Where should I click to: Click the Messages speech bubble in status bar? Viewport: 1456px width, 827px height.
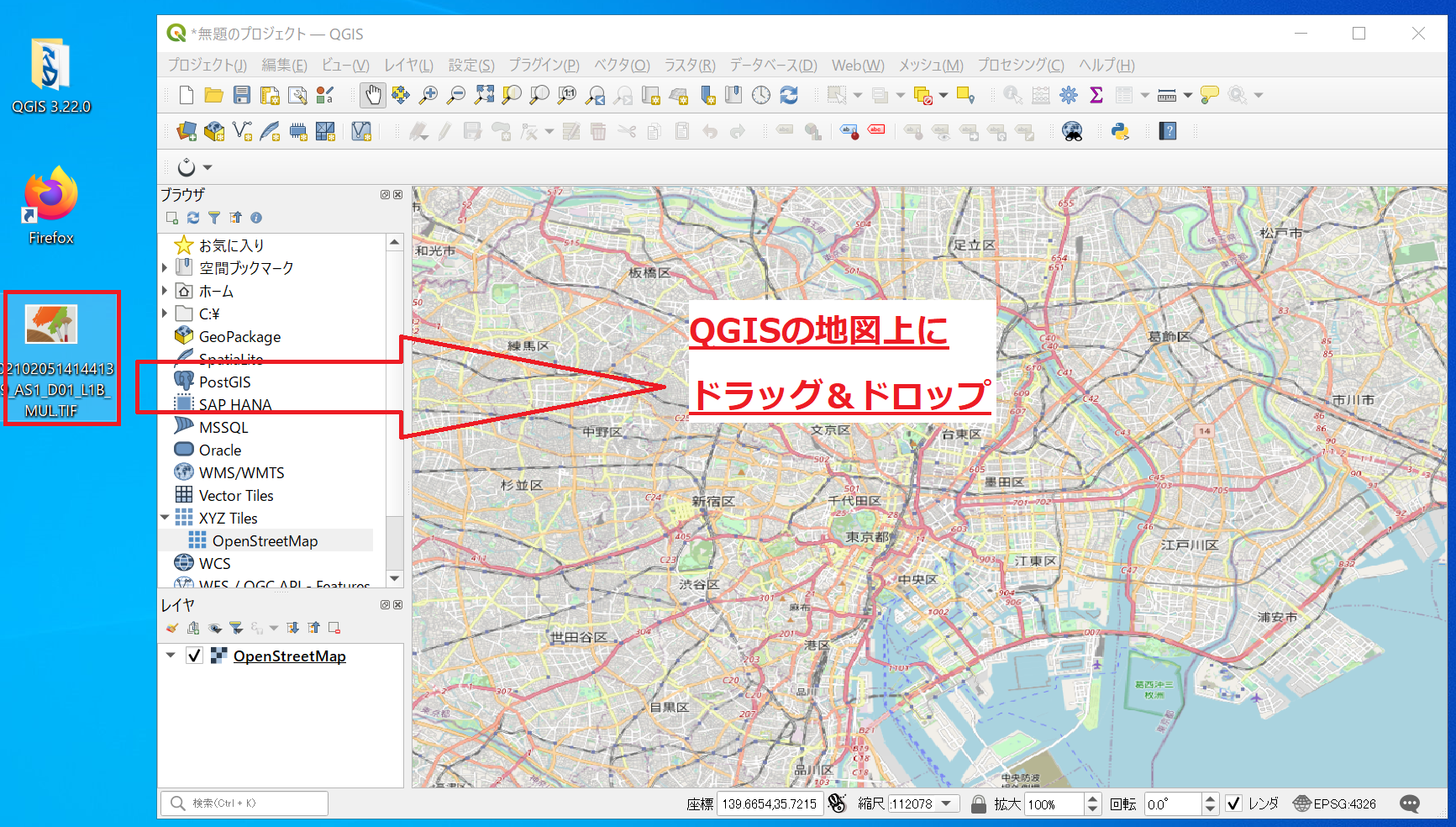(1410, 804)
